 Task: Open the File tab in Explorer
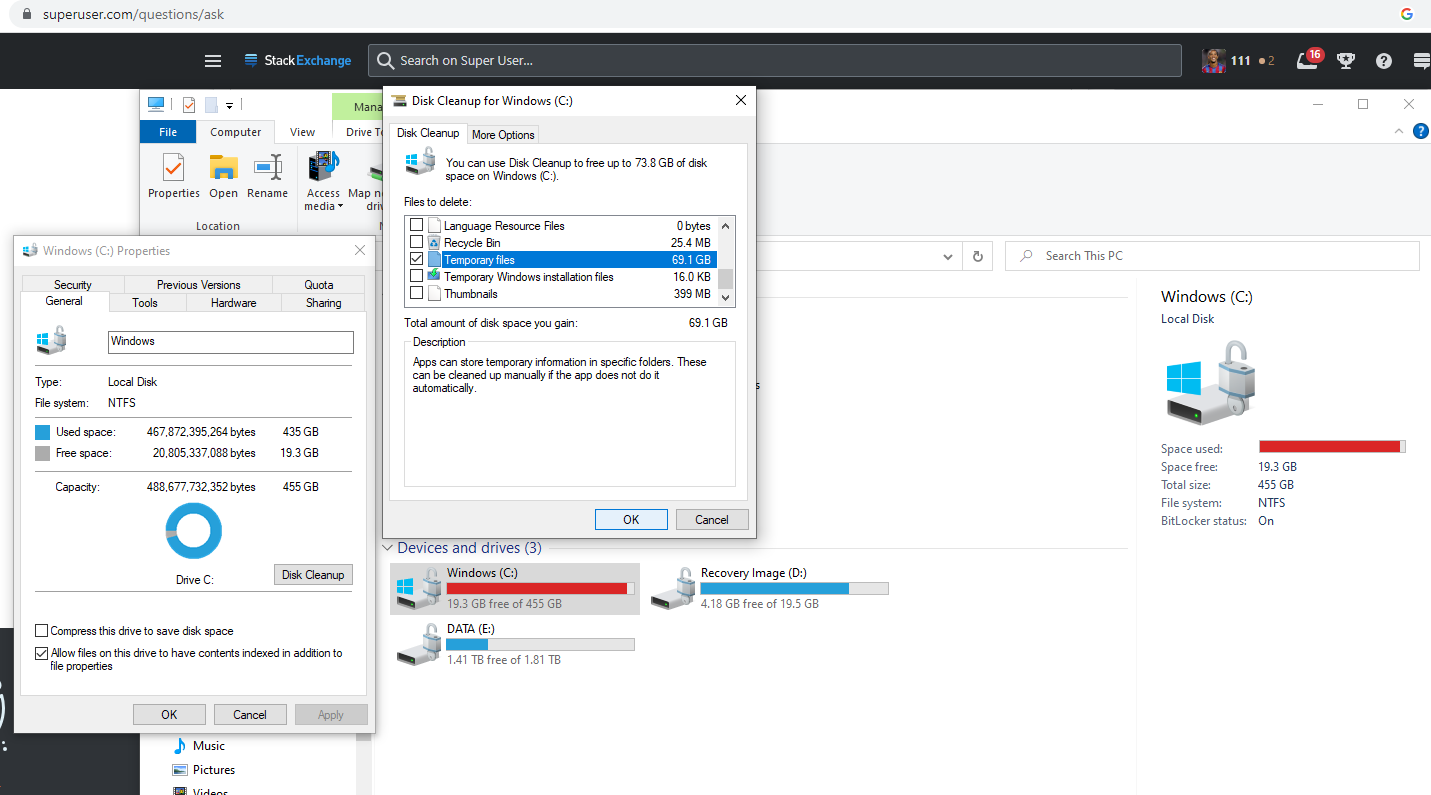click(168, 132)
